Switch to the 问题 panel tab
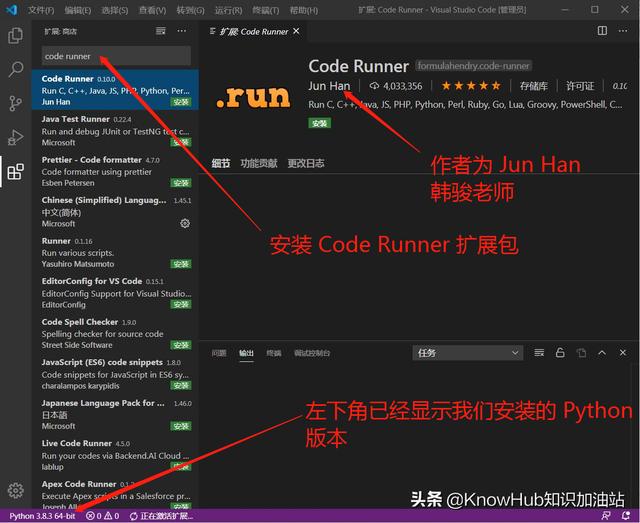The width and height of the screenshot is (640, 523). pos(219,353)
